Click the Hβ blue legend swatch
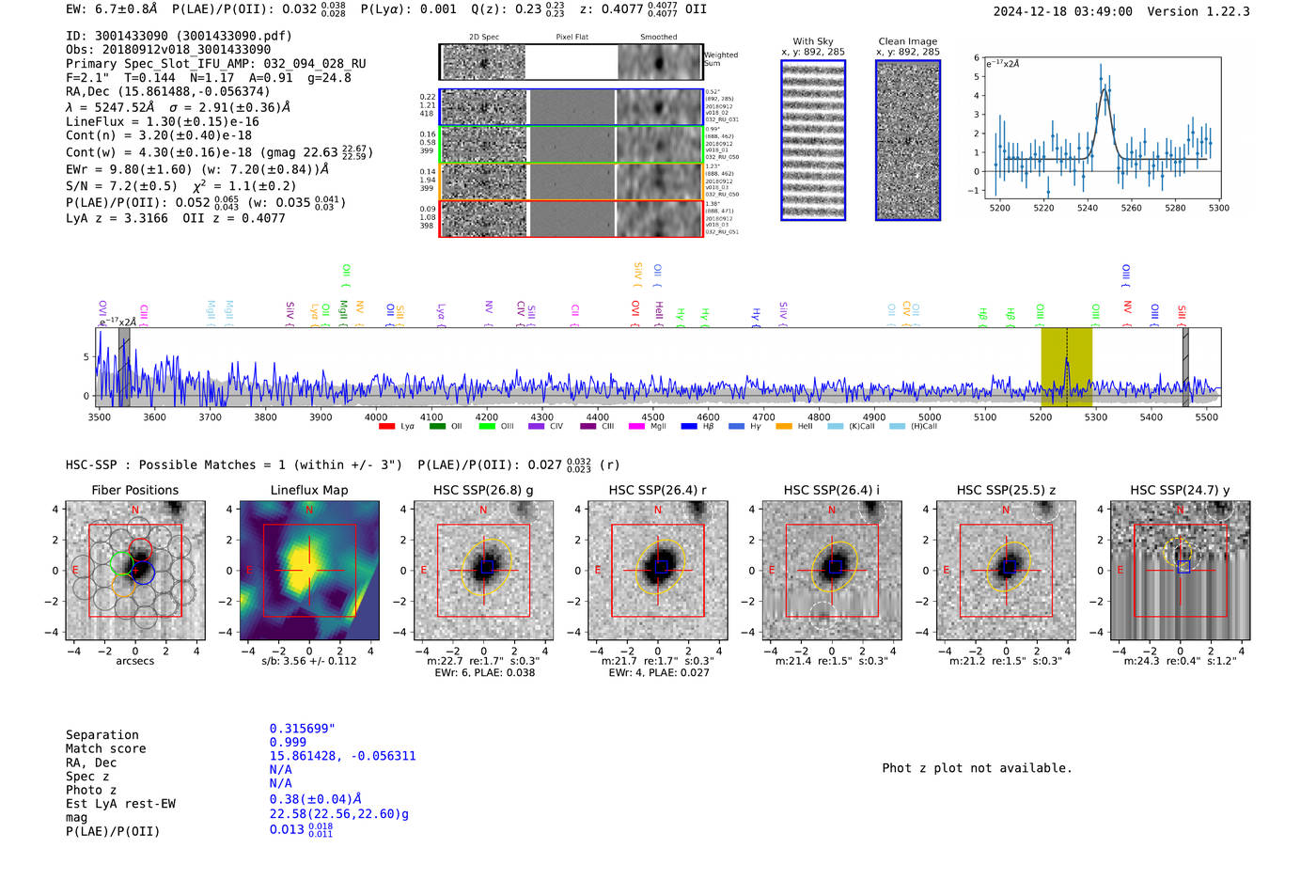The height and width of the screenshot is (896, 1316). [689, 427]
